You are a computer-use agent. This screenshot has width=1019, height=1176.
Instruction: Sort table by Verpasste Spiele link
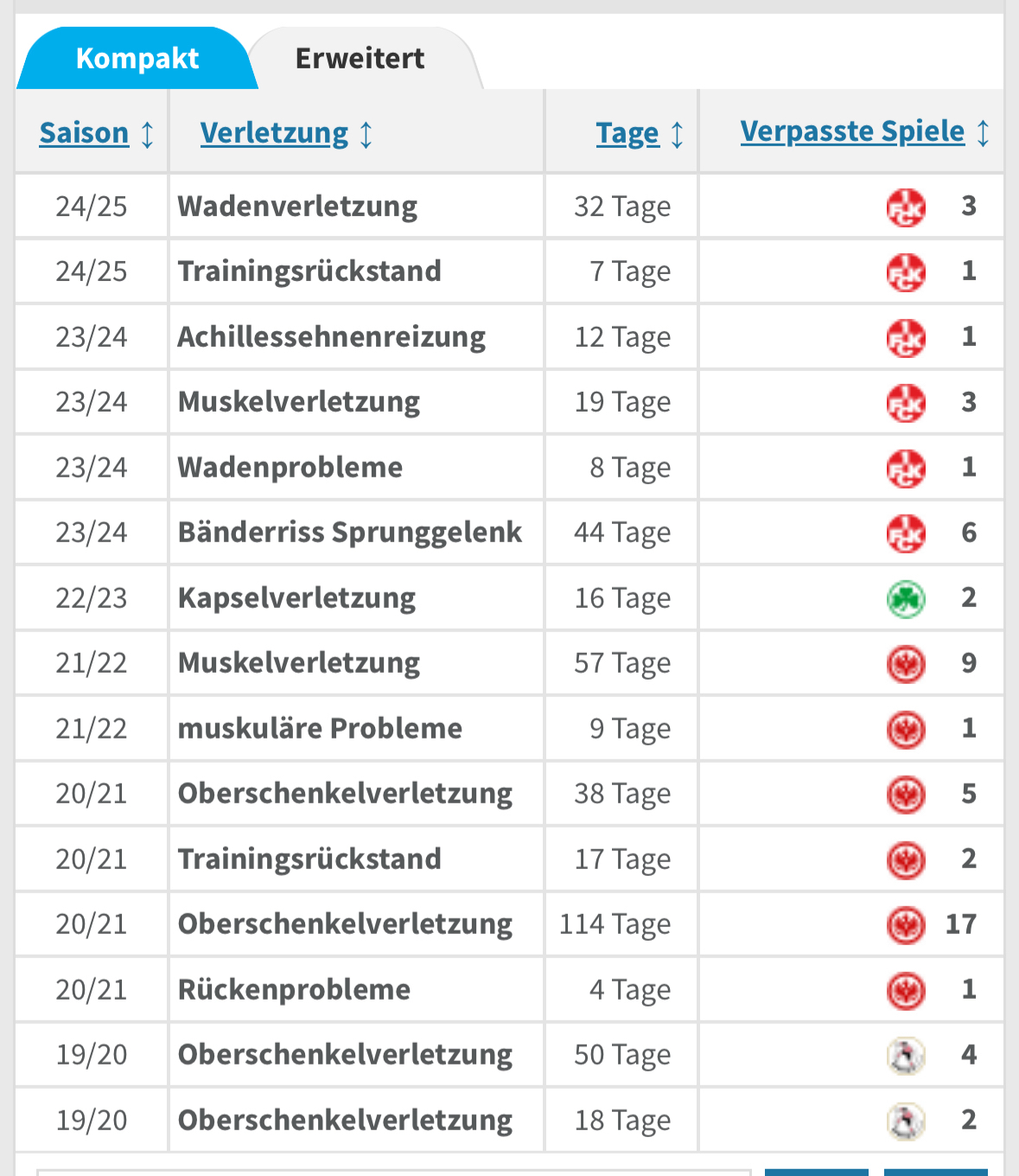[852, 131]
